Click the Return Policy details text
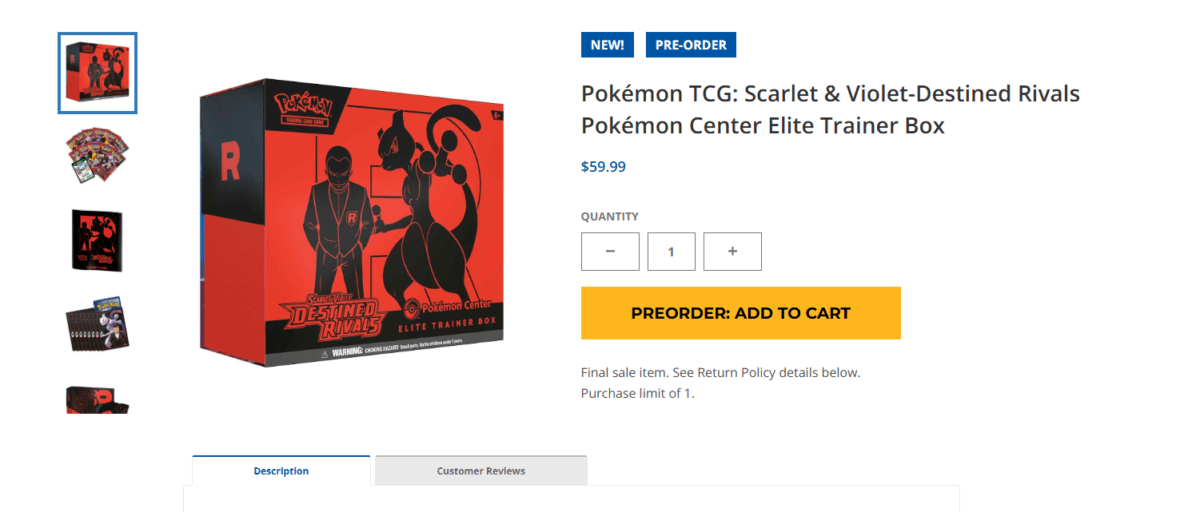 click(720, 373)
